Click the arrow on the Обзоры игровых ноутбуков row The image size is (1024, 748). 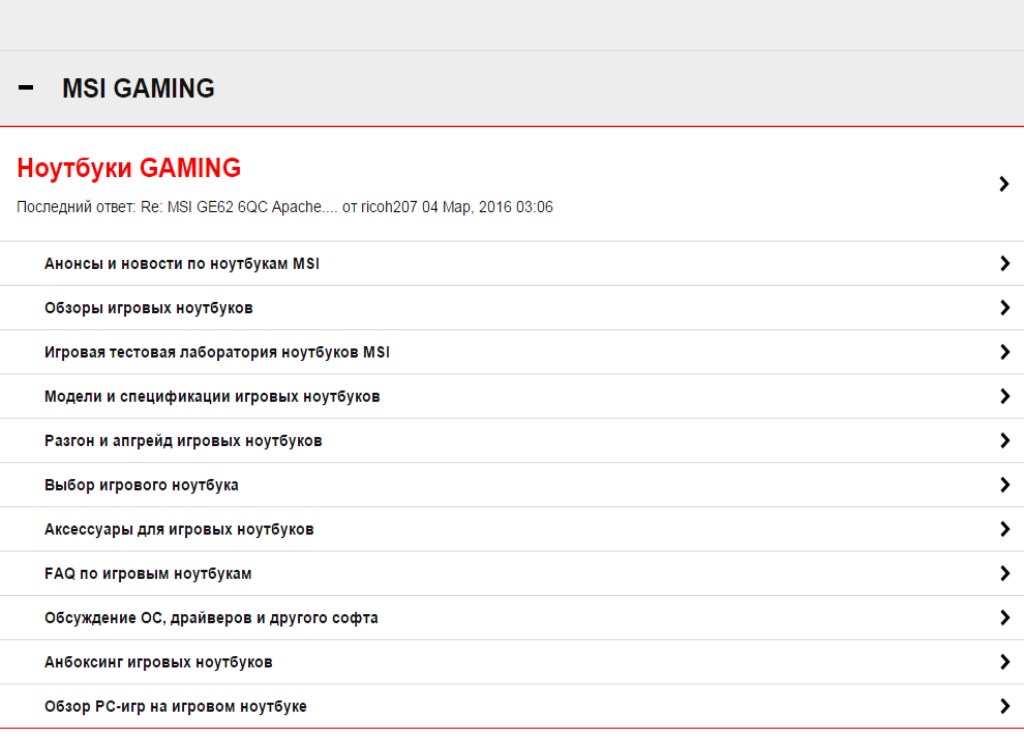pyautogui.click(x=1004, y=308)
